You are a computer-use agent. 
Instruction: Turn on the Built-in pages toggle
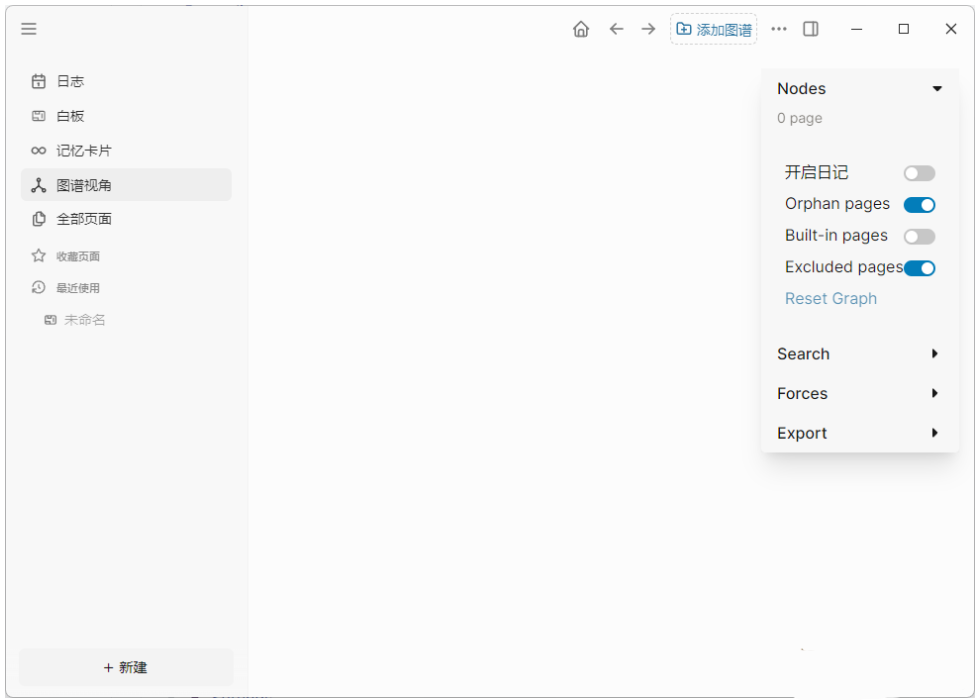pyautogui.click(x=919, y=237)
